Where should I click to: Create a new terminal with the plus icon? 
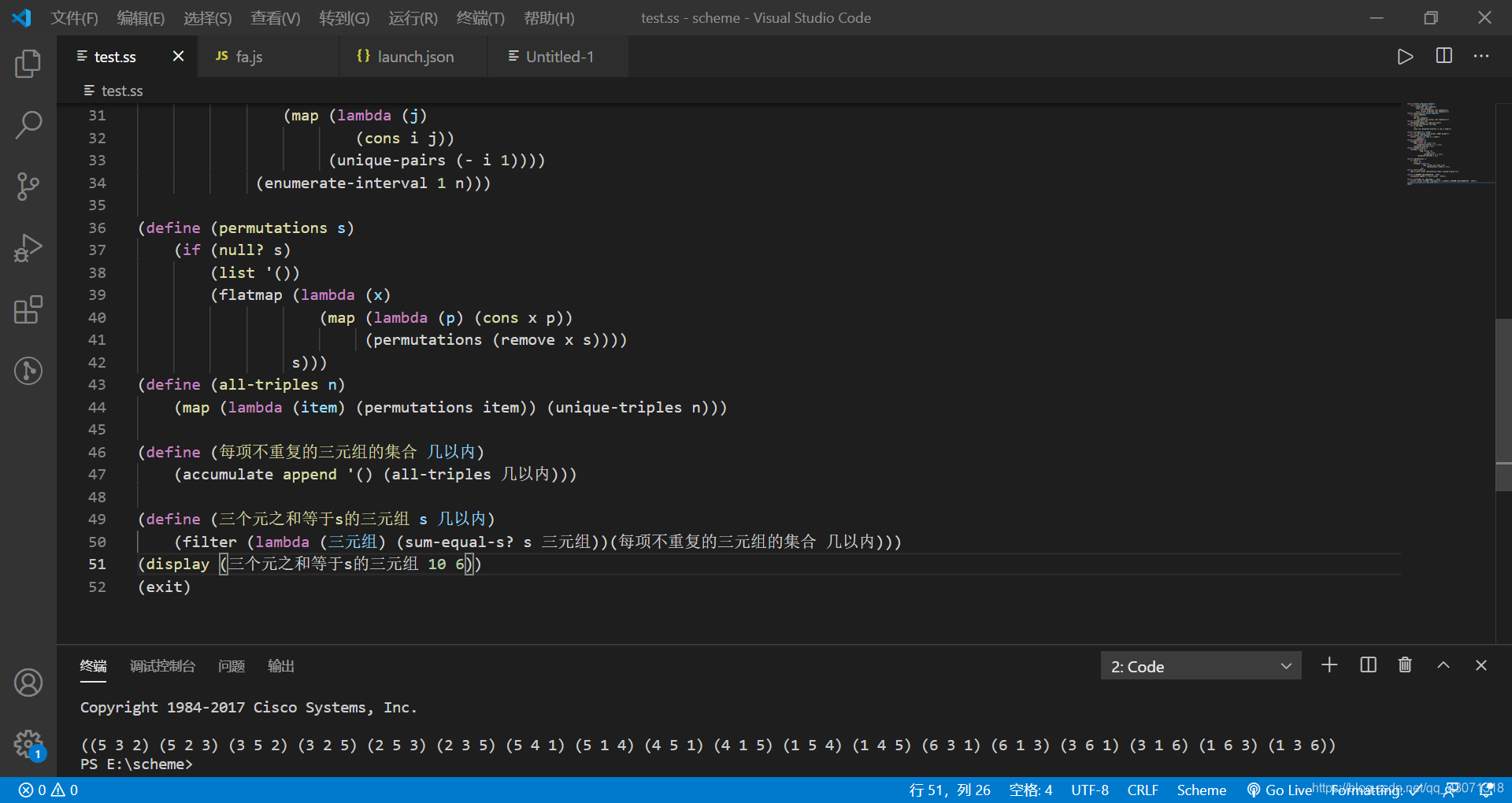pyautogui.click(x=1329, y=665)
